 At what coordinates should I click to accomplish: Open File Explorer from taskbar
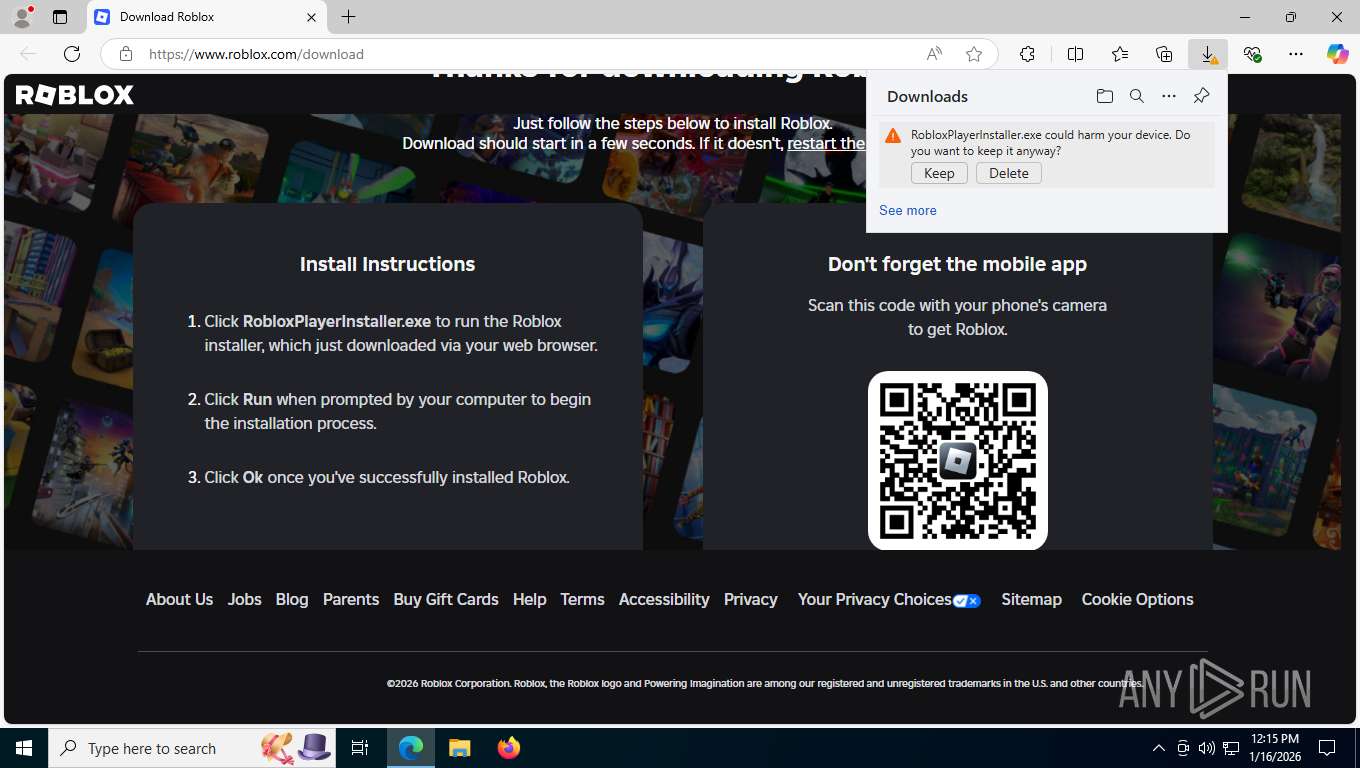pos(459,748)
